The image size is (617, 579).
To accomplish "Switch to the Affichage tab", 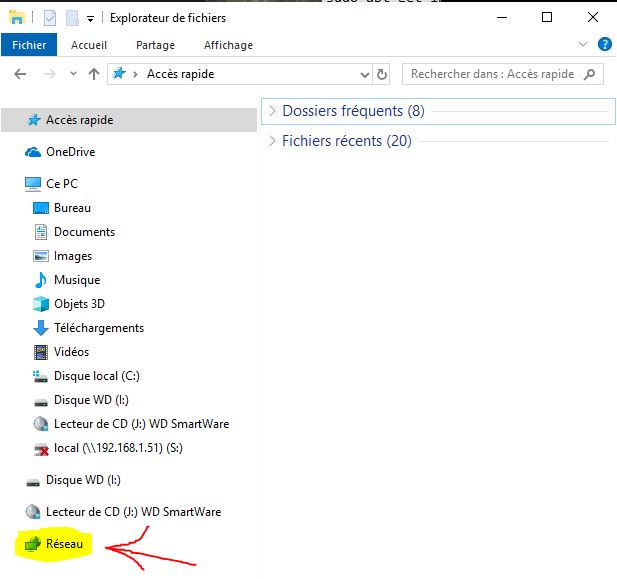I will click(x=228, y=45).
